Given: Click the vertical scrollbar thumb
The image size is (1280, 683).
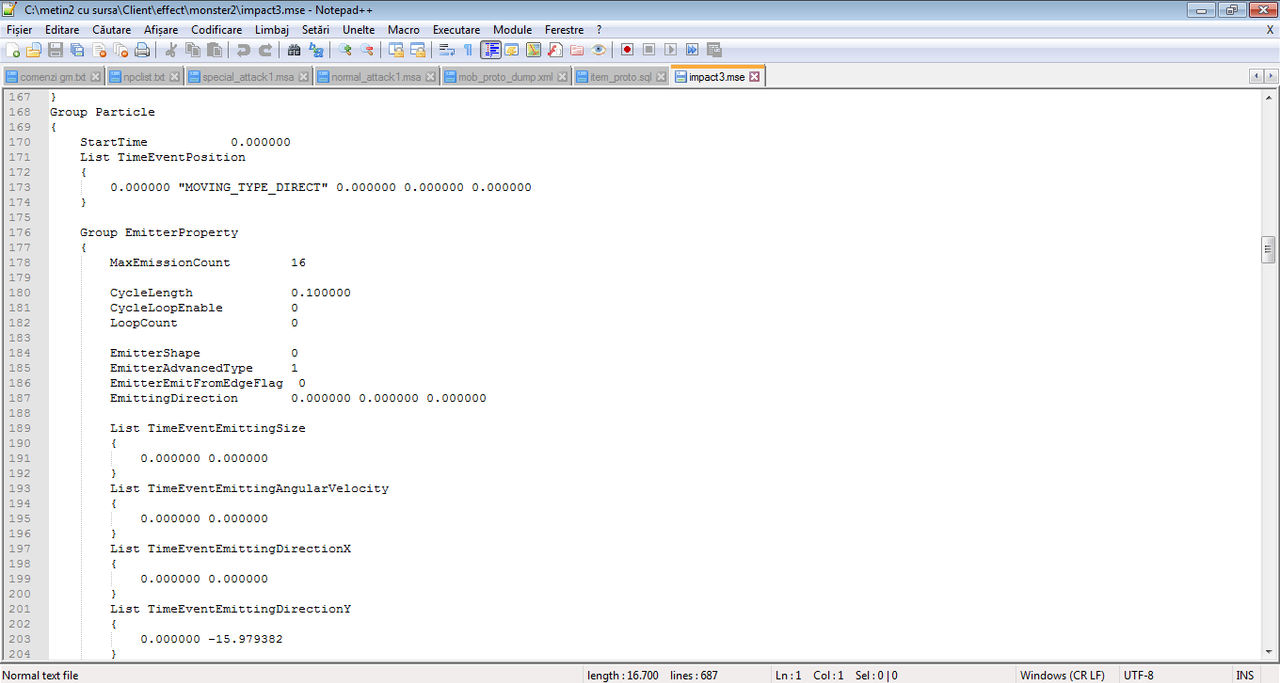Looking at the screenshot, I should coord(1268,250).
